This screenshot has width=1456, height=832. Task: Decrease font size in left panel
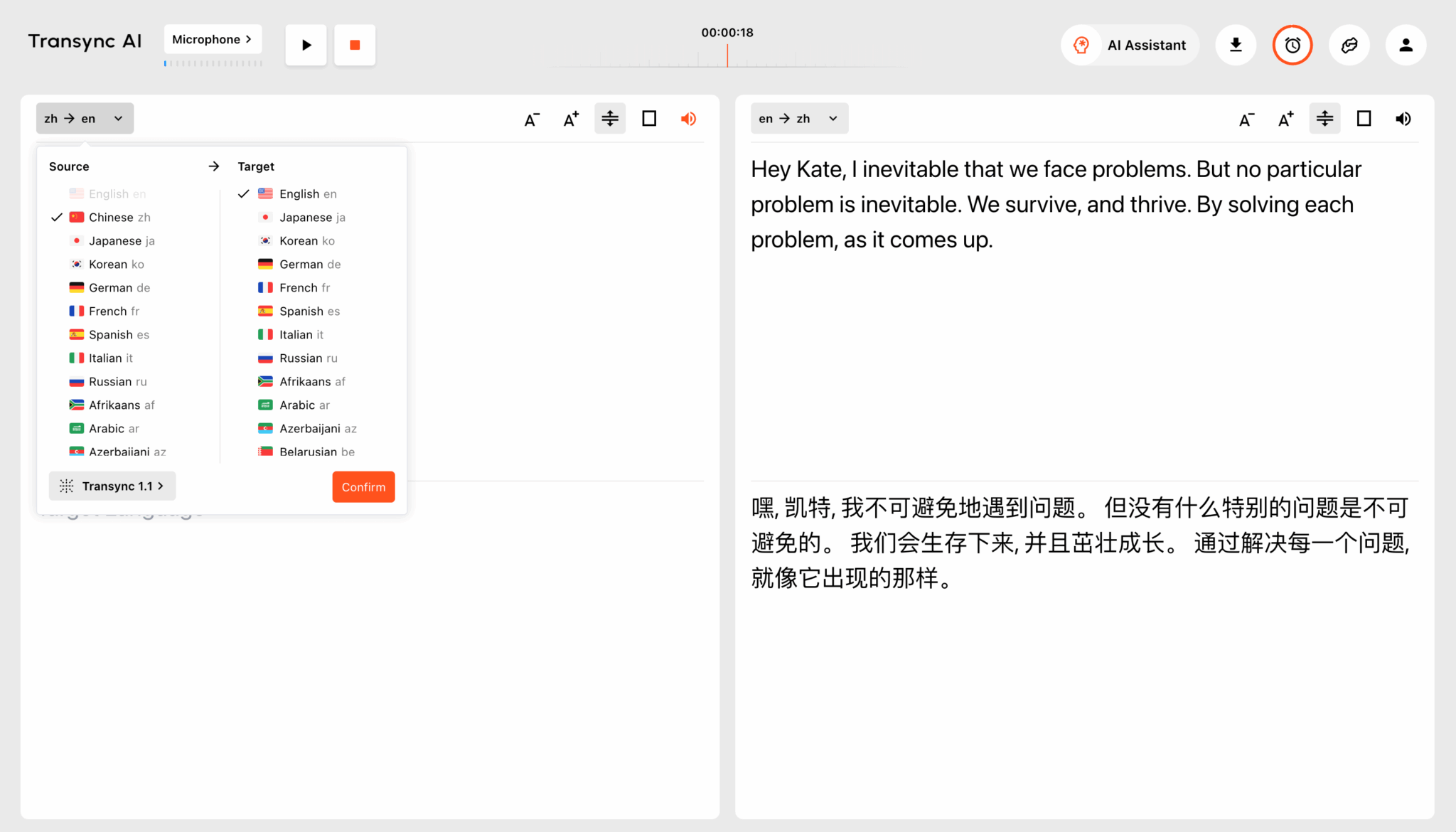(x=532, y=119)
